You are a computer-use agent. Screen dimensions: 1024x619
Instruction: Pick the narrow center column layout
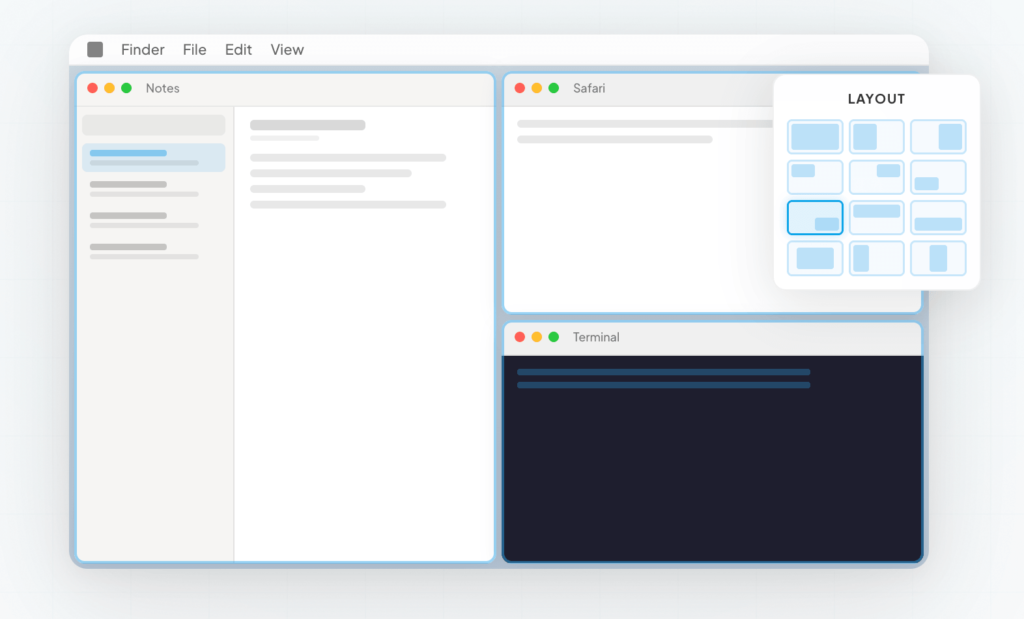938,258
